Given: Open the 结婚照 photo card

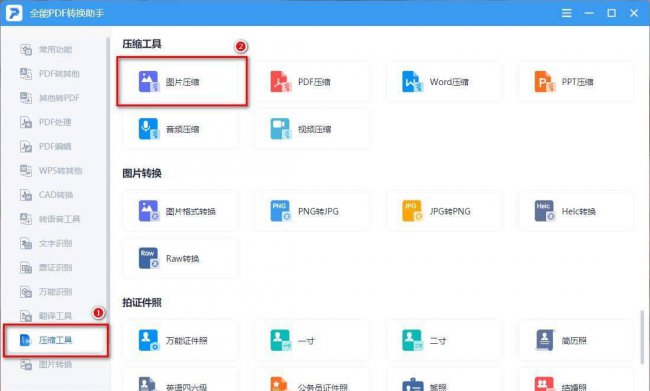Looking at the screenshot, I should point(576,379).
